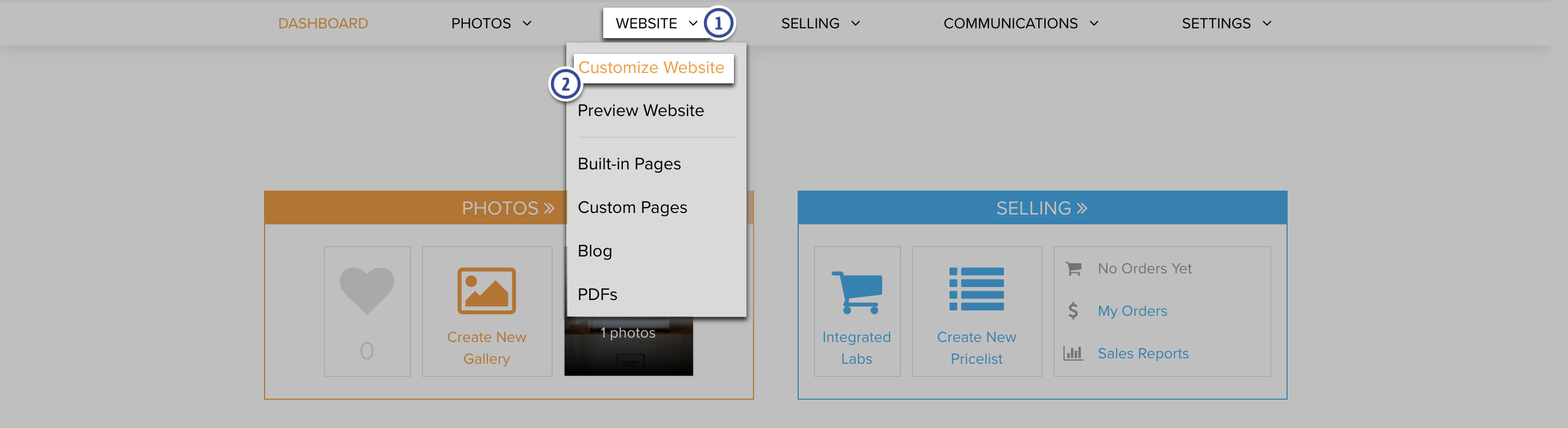
Task: Select Built-in Pages in Website menu
Action: coord(629,164)
